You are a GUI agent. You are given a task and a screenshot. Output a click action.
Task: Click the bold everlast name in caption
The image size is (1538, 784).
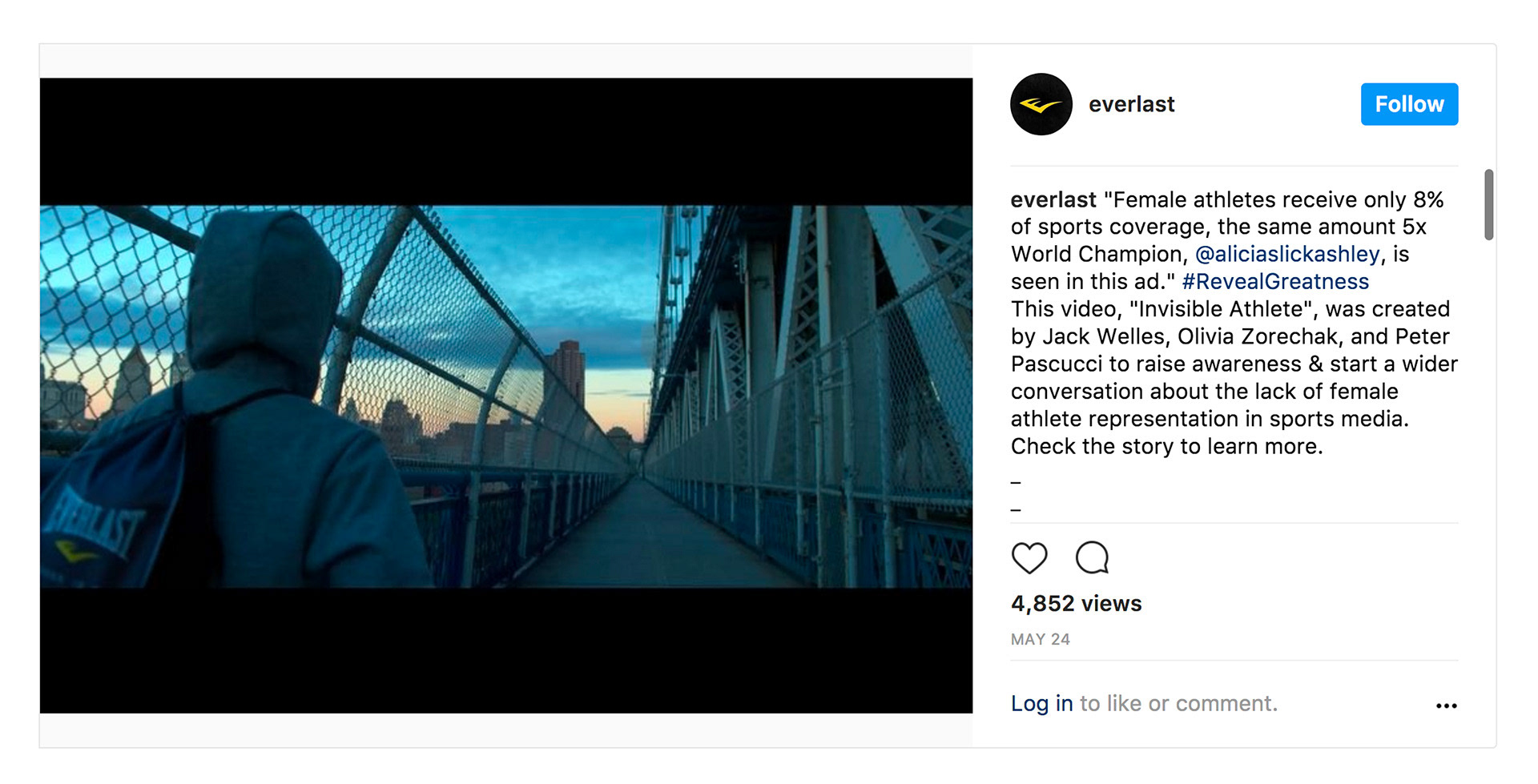coord(1053,199)
